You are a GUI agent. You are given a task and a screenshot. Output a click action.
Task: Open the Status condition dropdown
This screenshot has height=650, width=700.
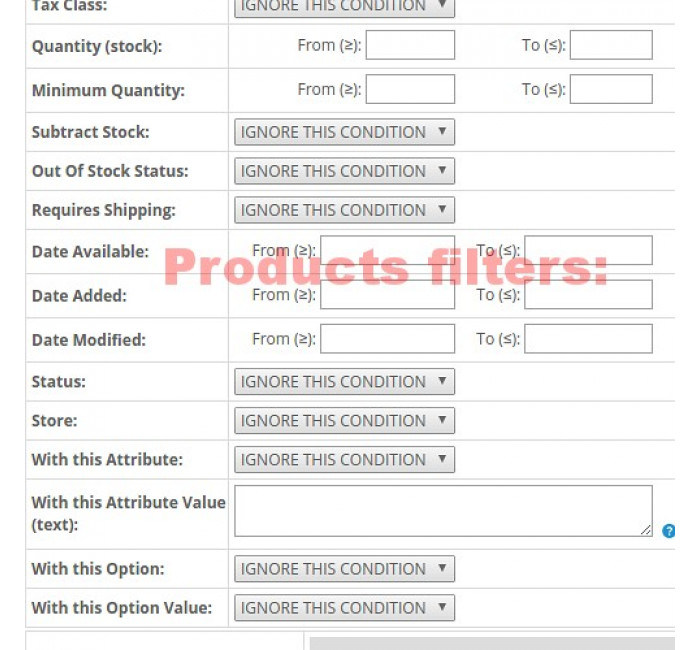pos(344,381)
